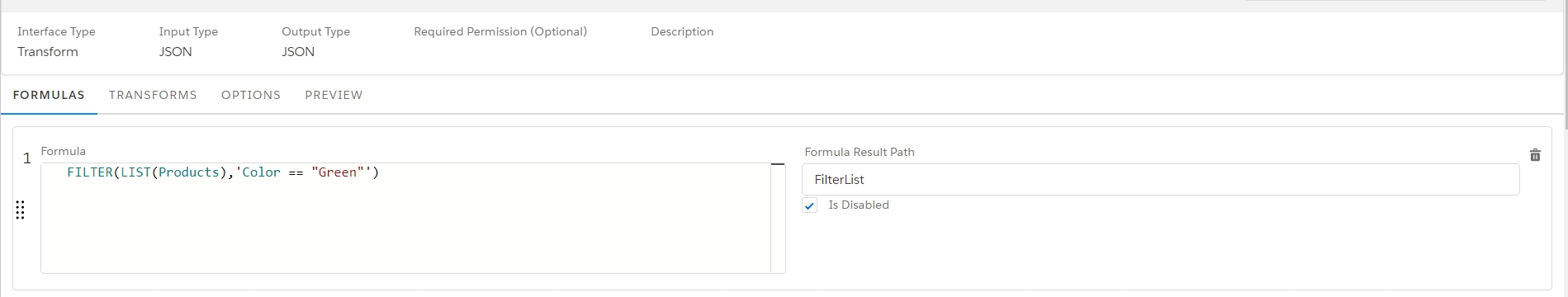The height and width of the screenshot is (297, 1568).
Task: Open the OPTIONS tab
Action: tap(251, 95)
